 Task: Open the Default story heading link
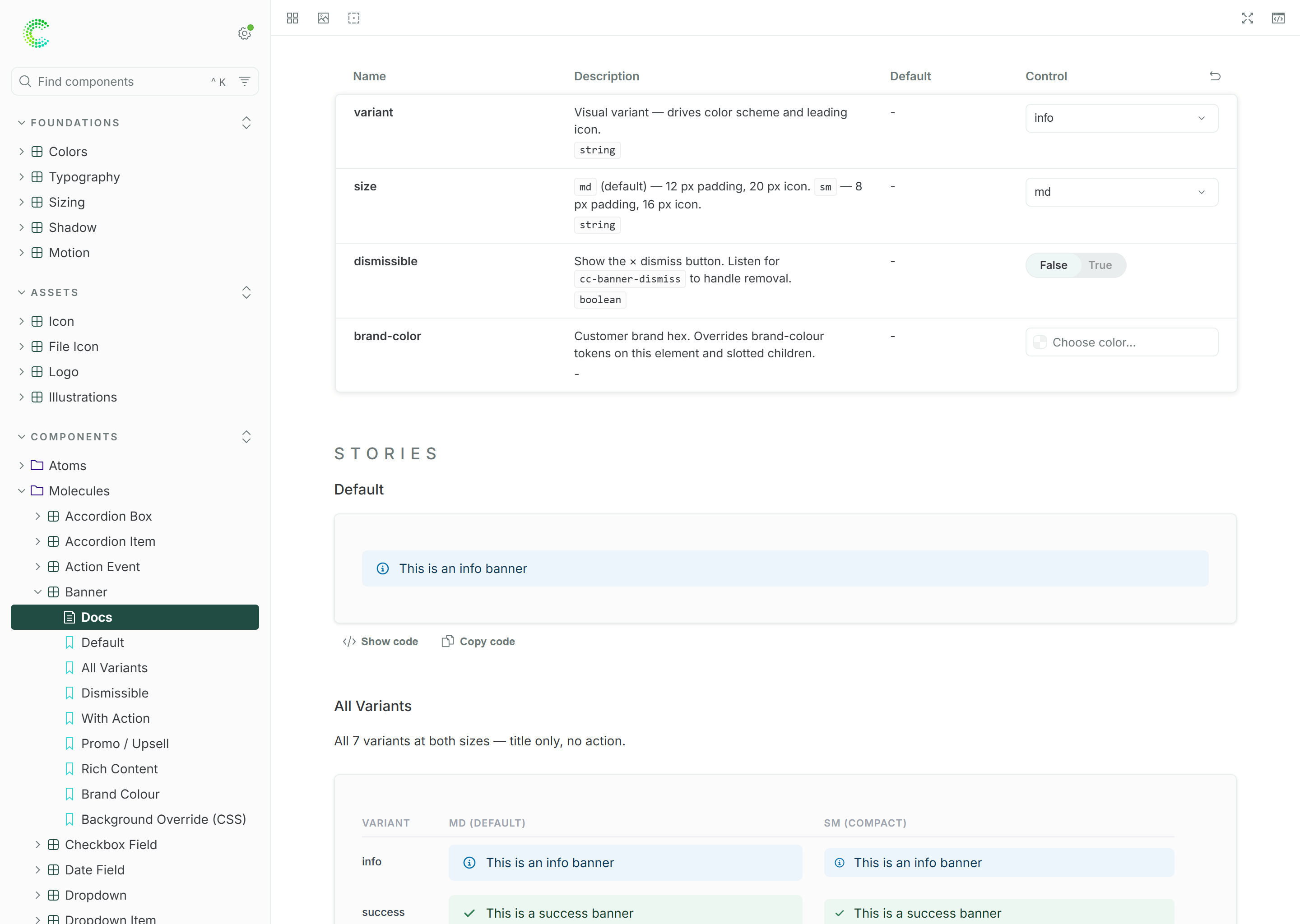[358, 490]
